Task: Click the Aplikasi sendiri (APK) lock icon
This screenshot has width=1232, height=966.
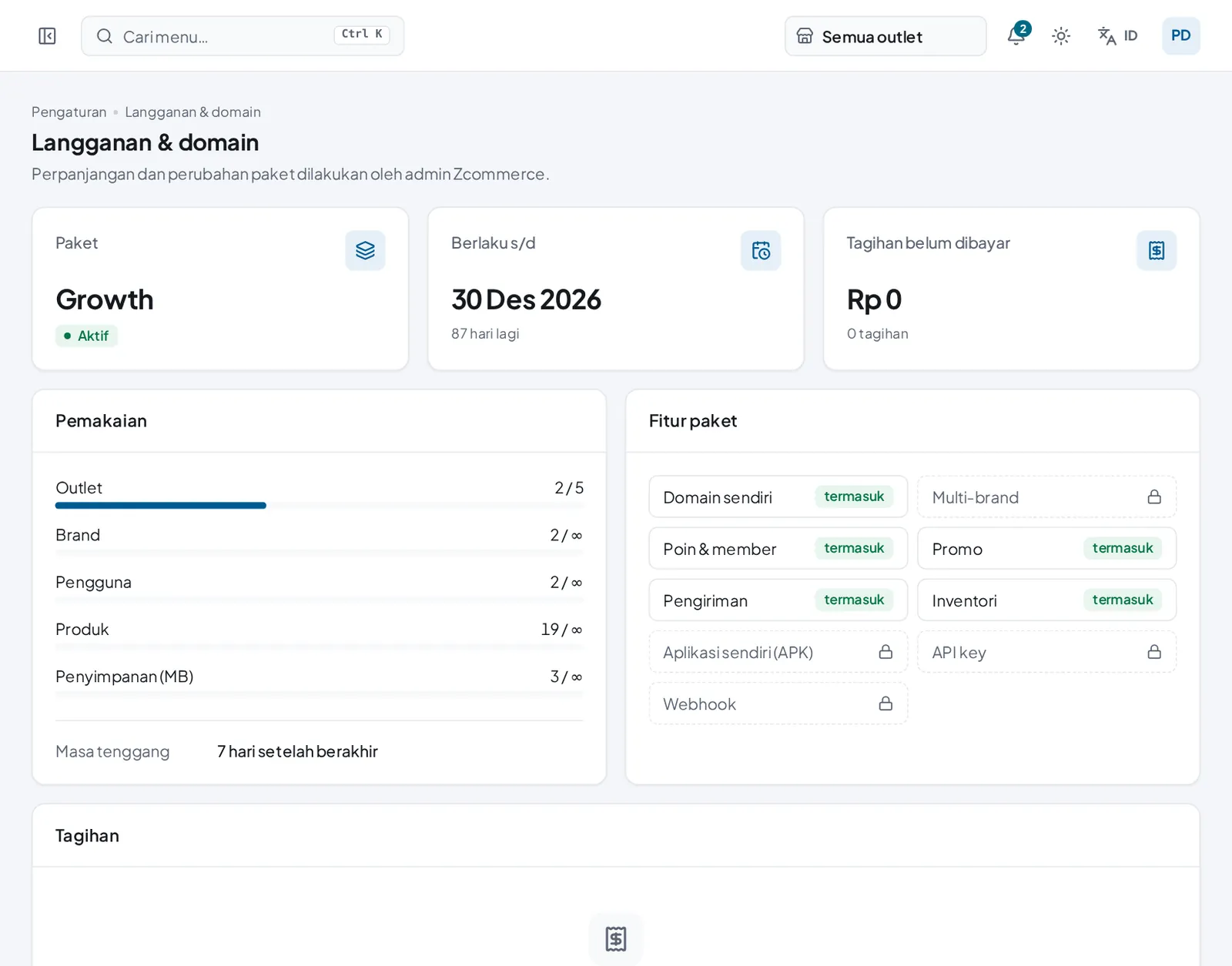Action: [885, 652]
